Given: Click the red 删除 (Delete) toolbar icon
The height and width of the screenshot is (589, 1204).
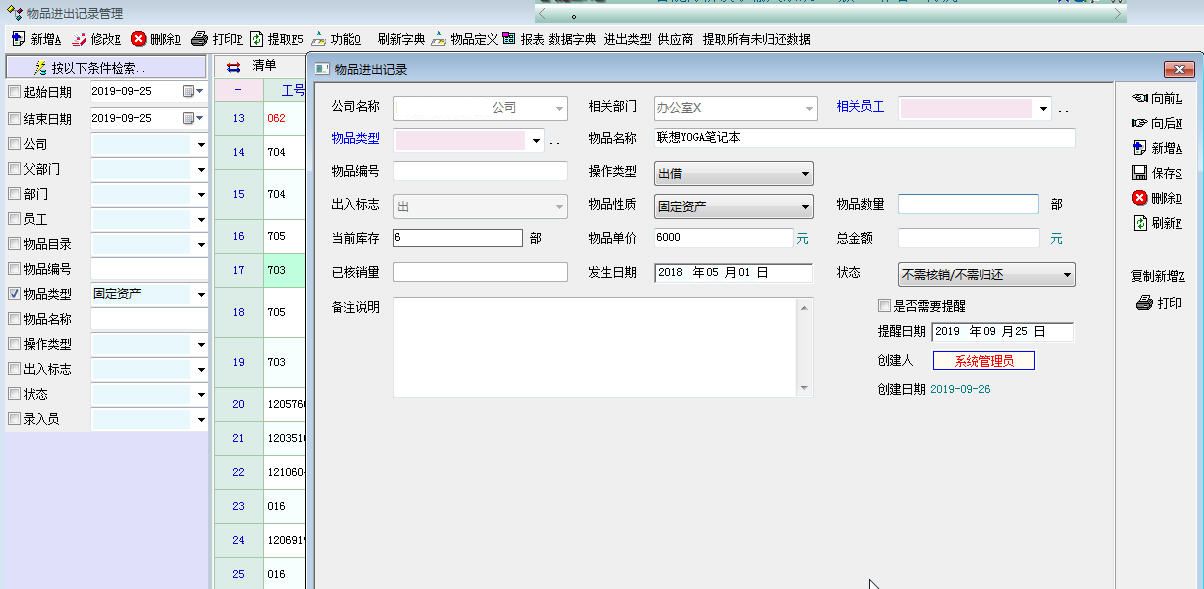Looking at the screenshot, I should [139, 39].
